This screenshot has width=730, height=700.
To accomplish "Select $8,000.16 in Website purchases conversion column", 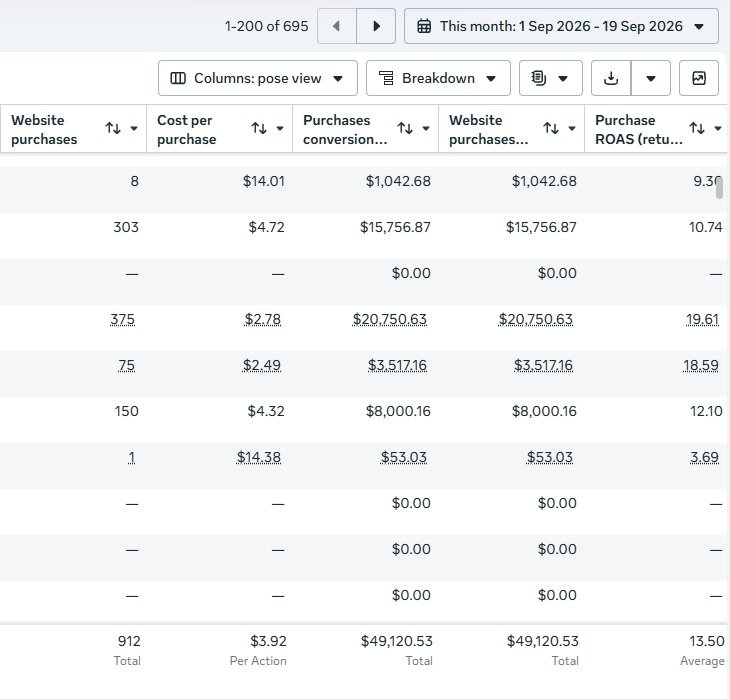I will [x=544, y=411].
